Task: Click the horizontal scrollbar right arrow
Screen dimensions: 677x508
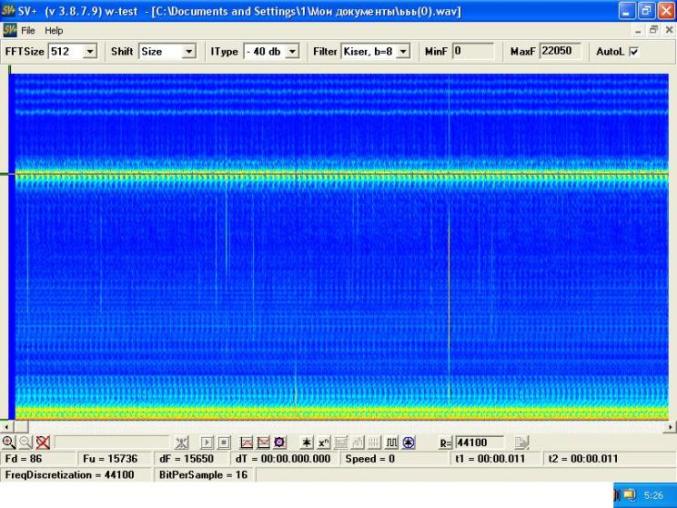Action: coord(670,426)
